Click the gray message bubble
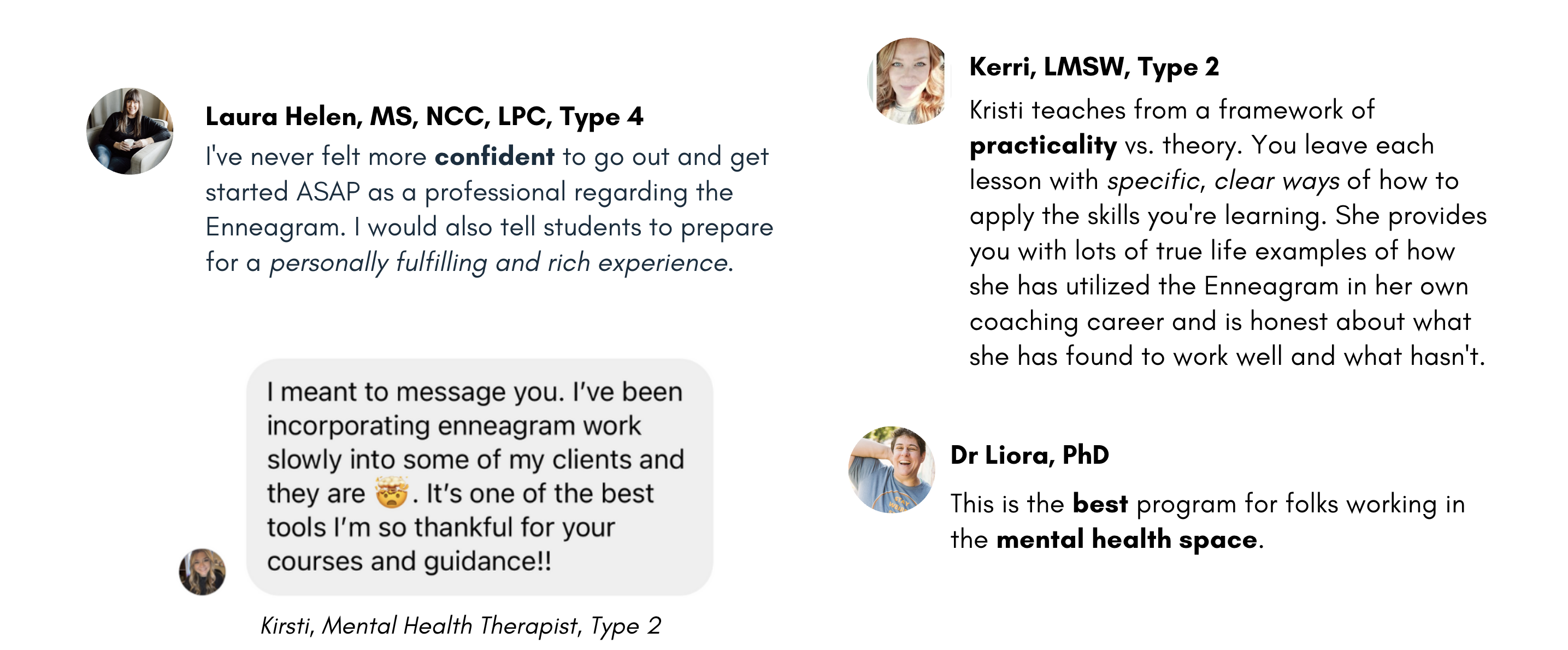Image resolution: width=1568 pixels, height=650 pixels. click(480, 476)
